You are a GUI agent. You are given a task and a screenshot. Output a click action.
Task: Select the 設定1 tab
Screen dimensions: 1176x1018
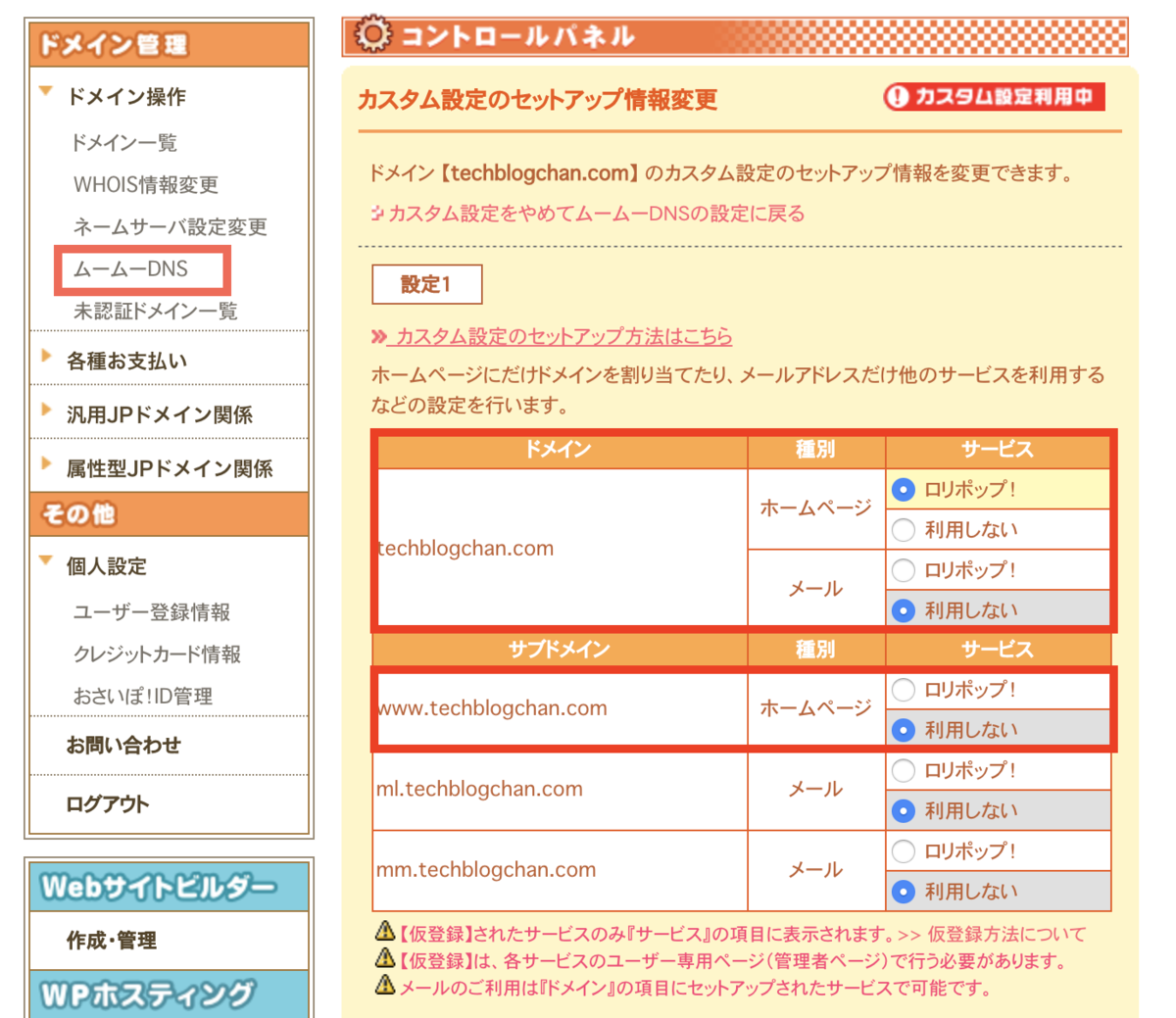click(426, 284)
